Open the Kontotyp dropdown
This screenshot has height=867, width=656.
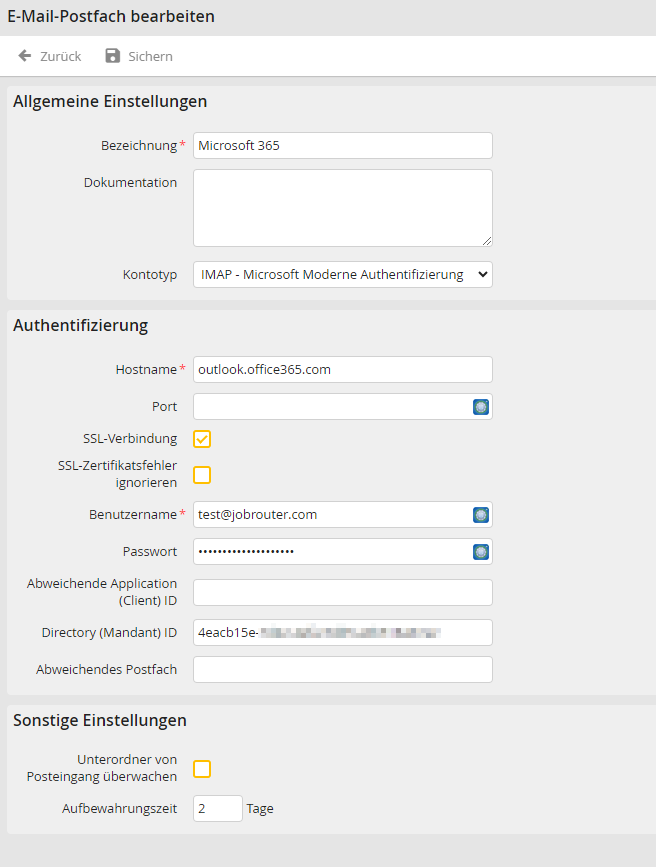(342, 274)
